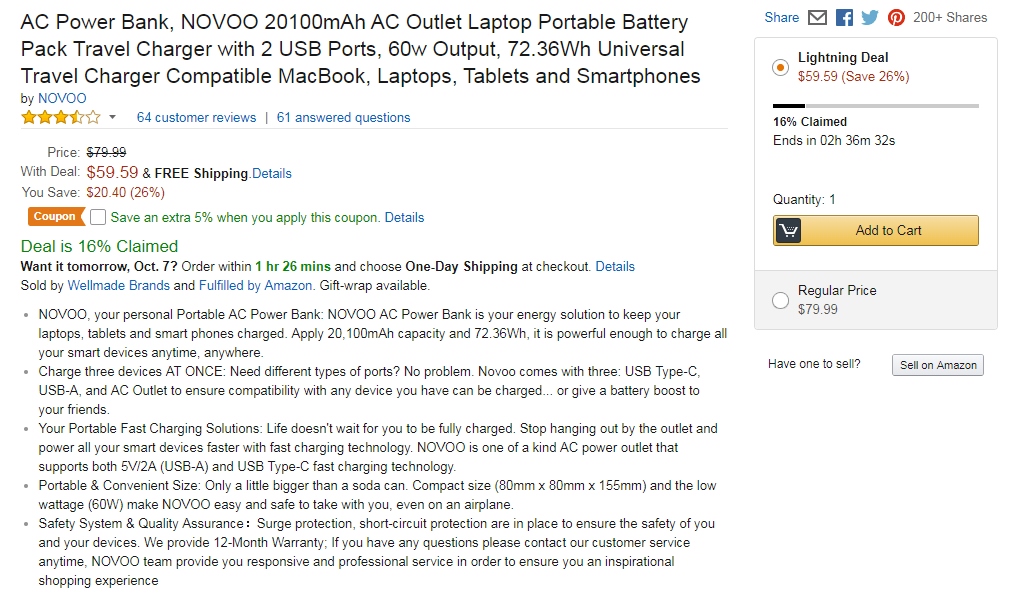Choose the Regular Price radio option
This screenshot has width=1010, height=595.
click(780, 300)
